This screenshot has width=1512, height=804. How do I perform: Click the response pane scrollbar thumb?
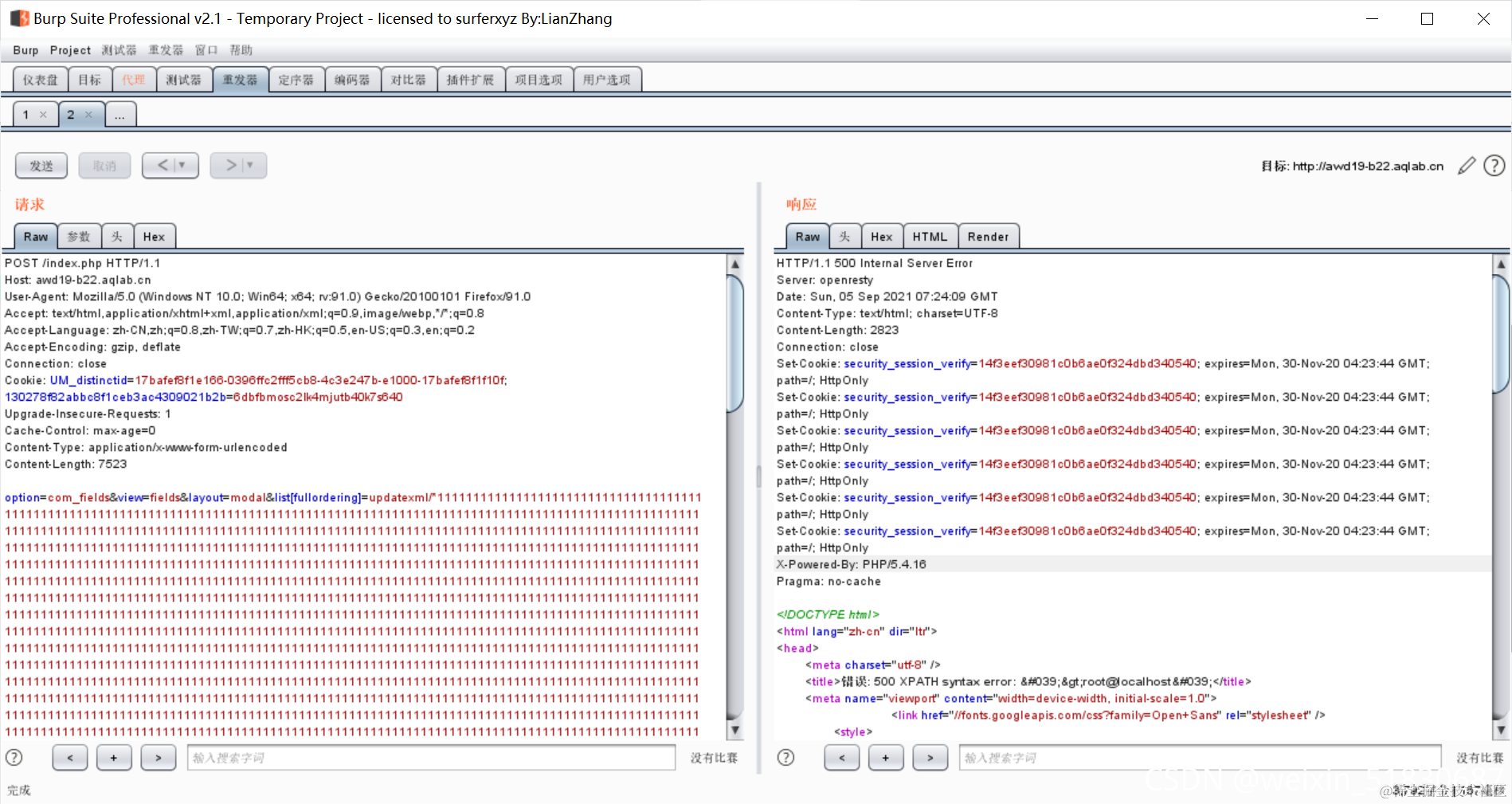click(1501, 335)
